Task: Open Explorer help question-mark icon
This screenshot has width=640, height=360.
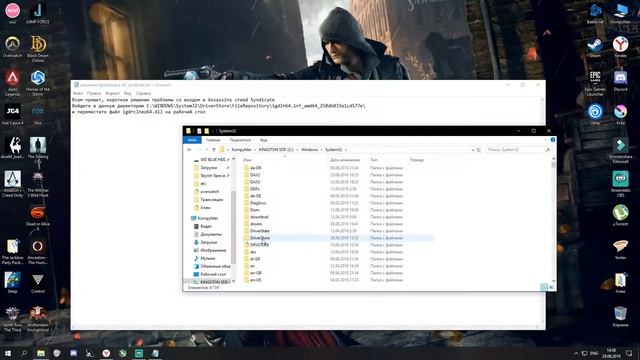Action: (553, 140)
